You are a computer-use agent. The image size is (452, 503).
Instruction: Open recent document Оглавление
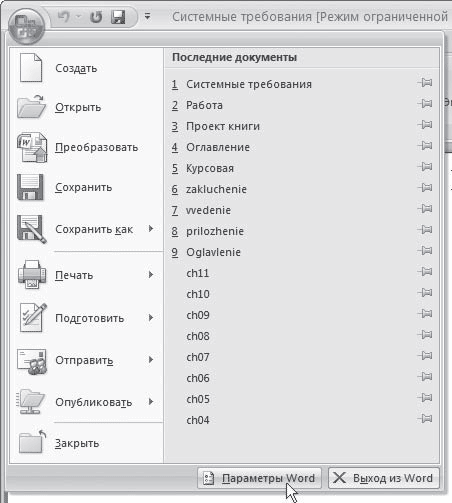coord(211,147)
